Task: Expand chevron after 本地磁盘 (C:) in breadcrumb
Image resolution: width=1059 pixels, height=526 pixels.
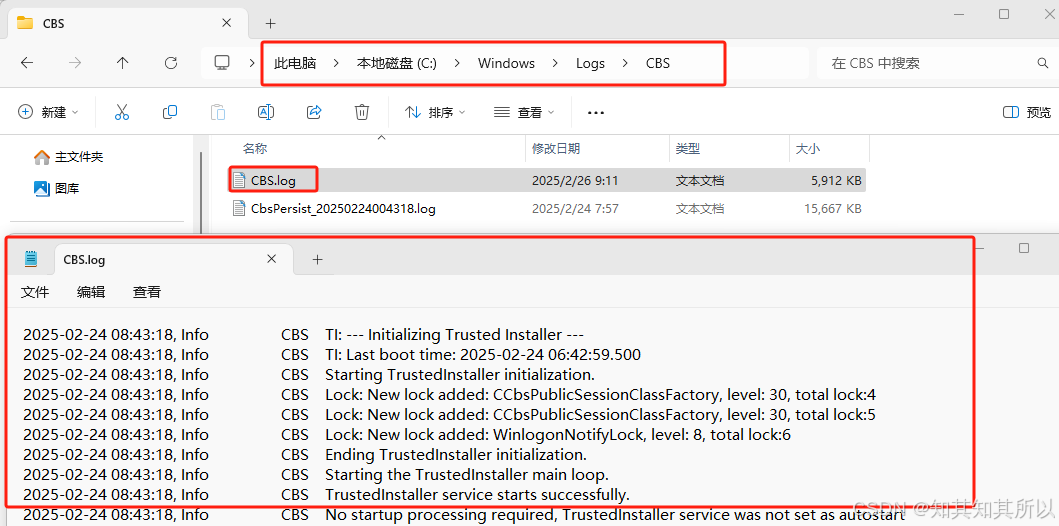Action: click(457, 63)
